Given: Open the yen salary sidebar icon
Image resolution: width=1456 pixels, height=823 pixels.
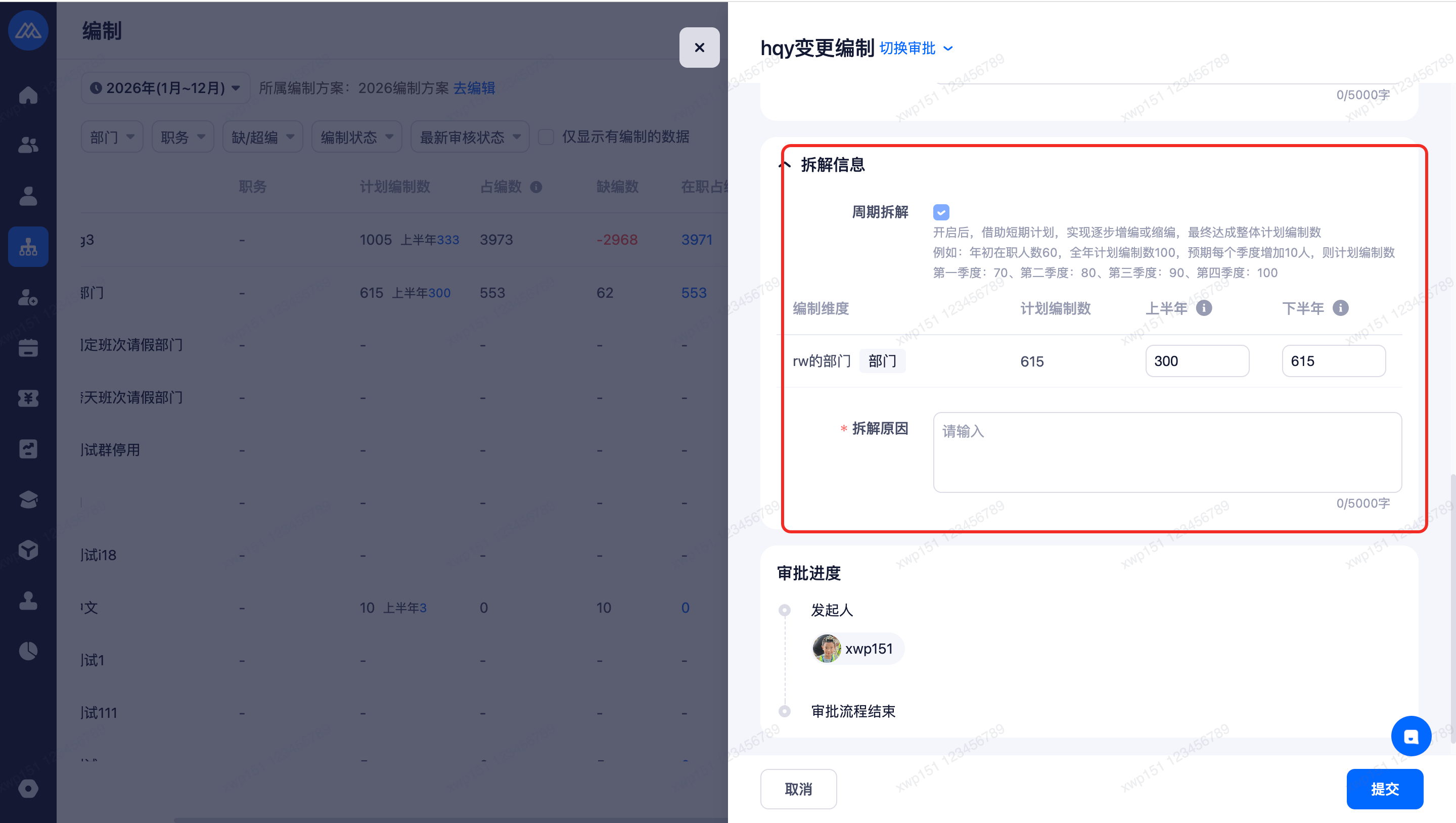Looking at the screenshot, I should (x=28, y=398).
